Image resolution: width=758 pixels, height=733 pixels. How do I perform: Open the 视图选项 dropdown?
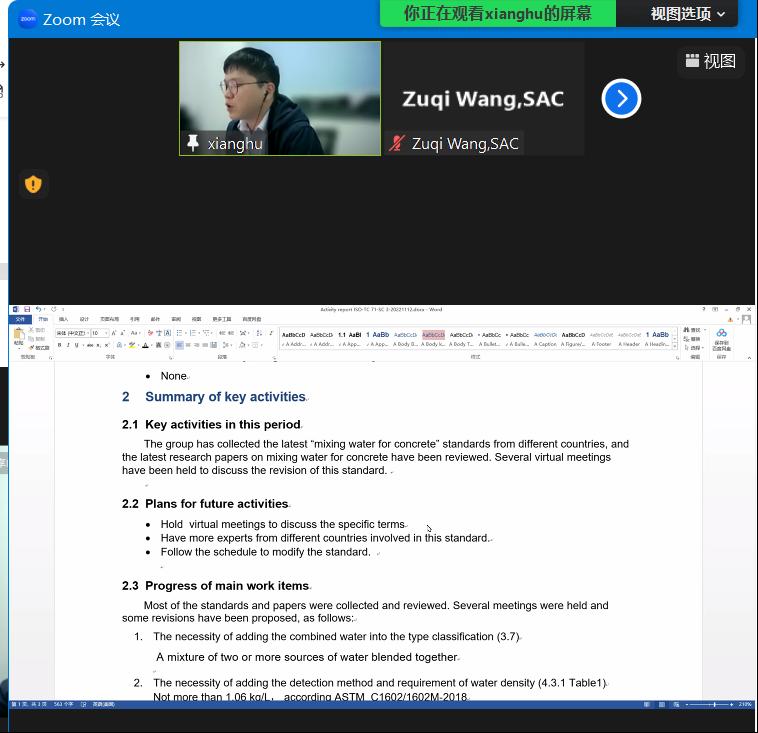click(x=688, y=14)
